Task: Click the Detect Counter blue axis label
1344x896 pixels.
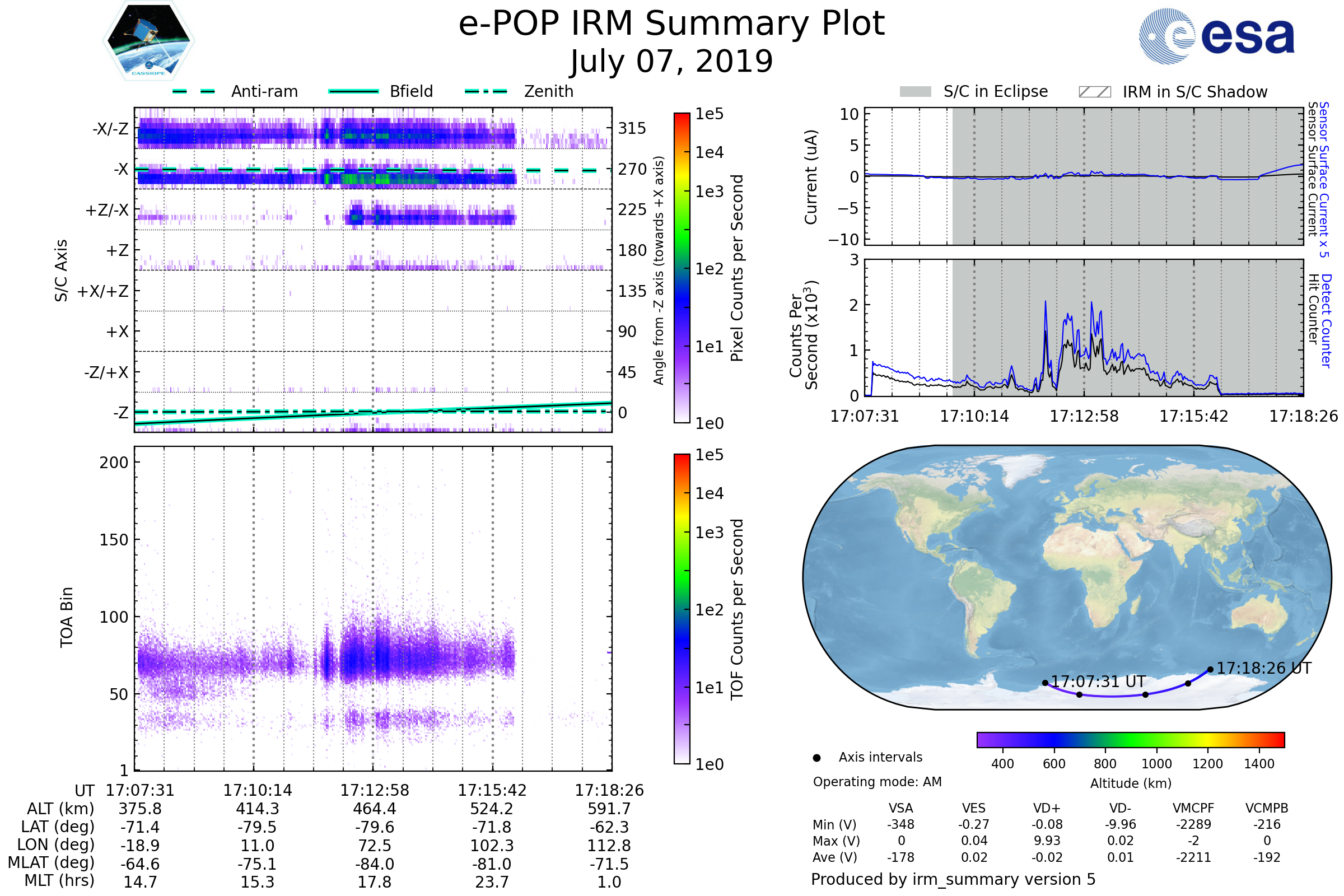Action: pyautogui.click(x=1326, y=321)
